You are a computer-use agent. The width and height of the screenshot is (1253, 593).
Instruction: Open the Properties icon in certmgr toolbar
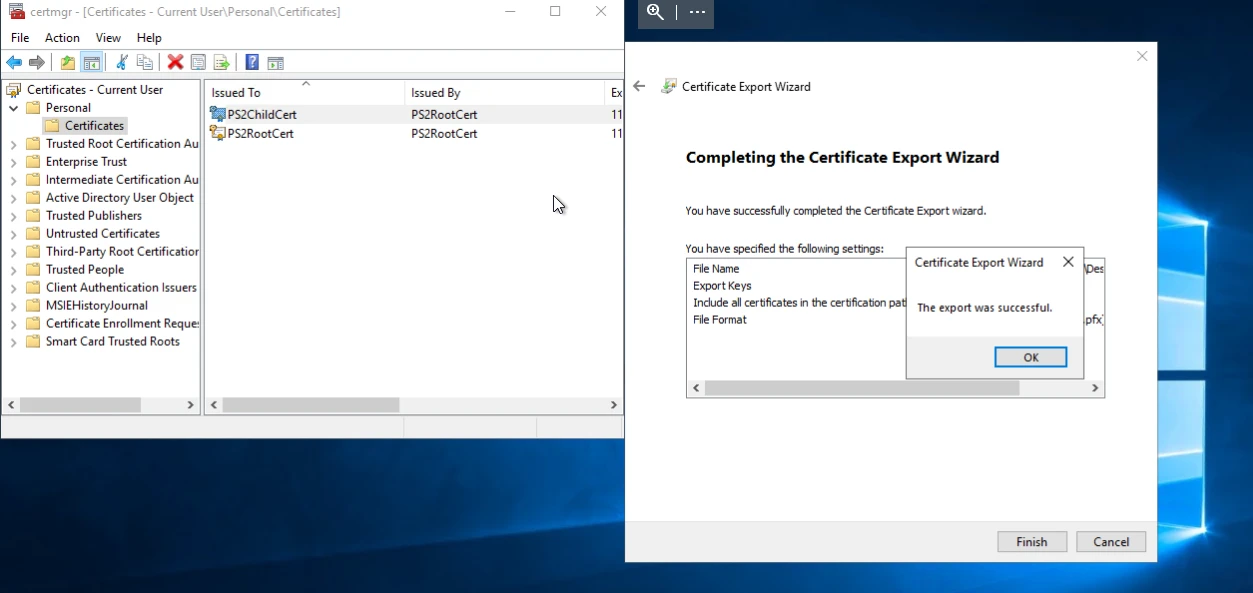(x=198, y=62)
